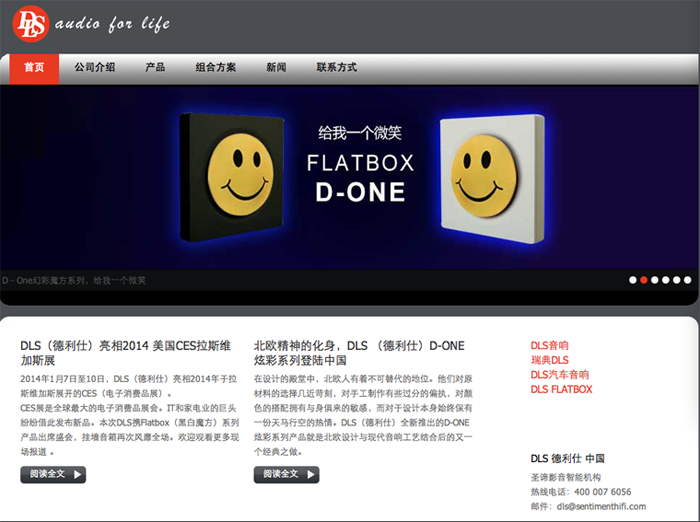The height and width of the screenshot is (522, 700).
Task: Select the active red slideshow dot
Action: pyautogui.click(x=644, y=280)
